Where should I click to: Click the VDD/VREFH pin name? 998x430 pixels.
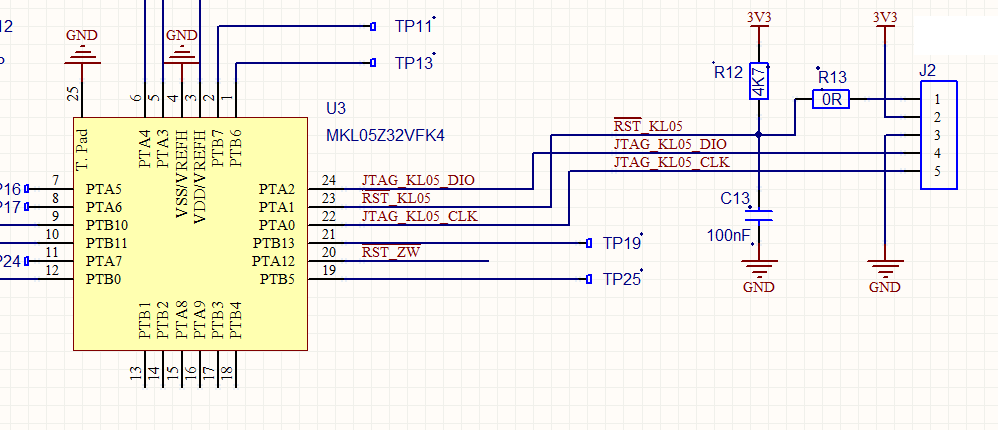(x=199, y=176)
